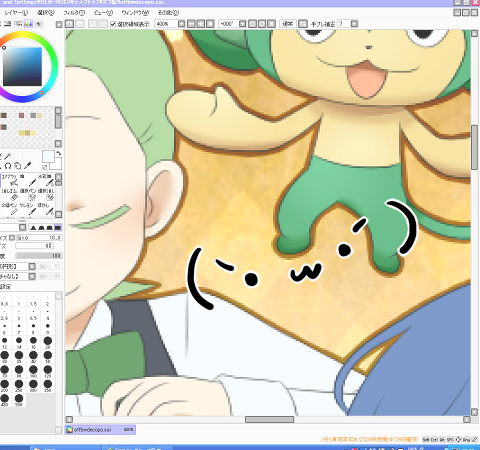Click the zoom out minus button

tap(191, 24)
